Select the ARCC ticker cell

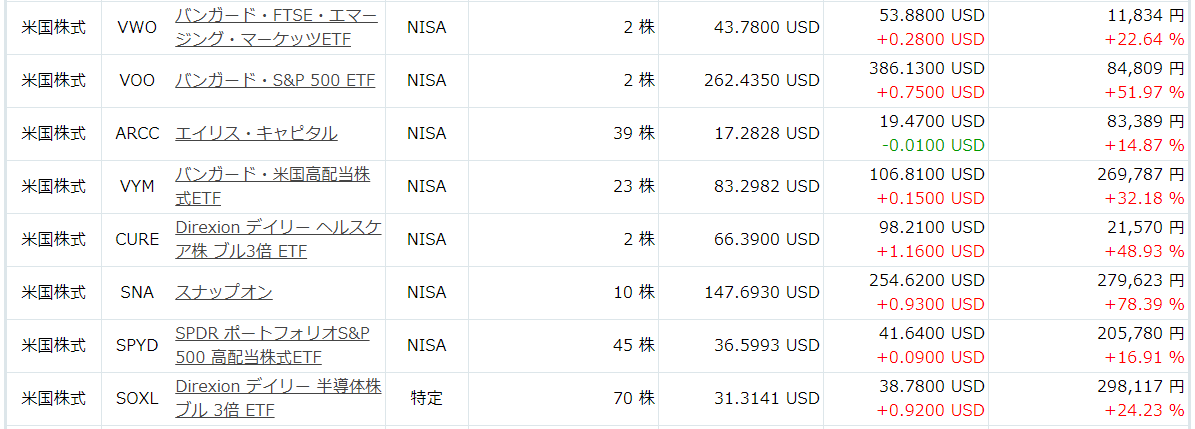pos(138,133)
